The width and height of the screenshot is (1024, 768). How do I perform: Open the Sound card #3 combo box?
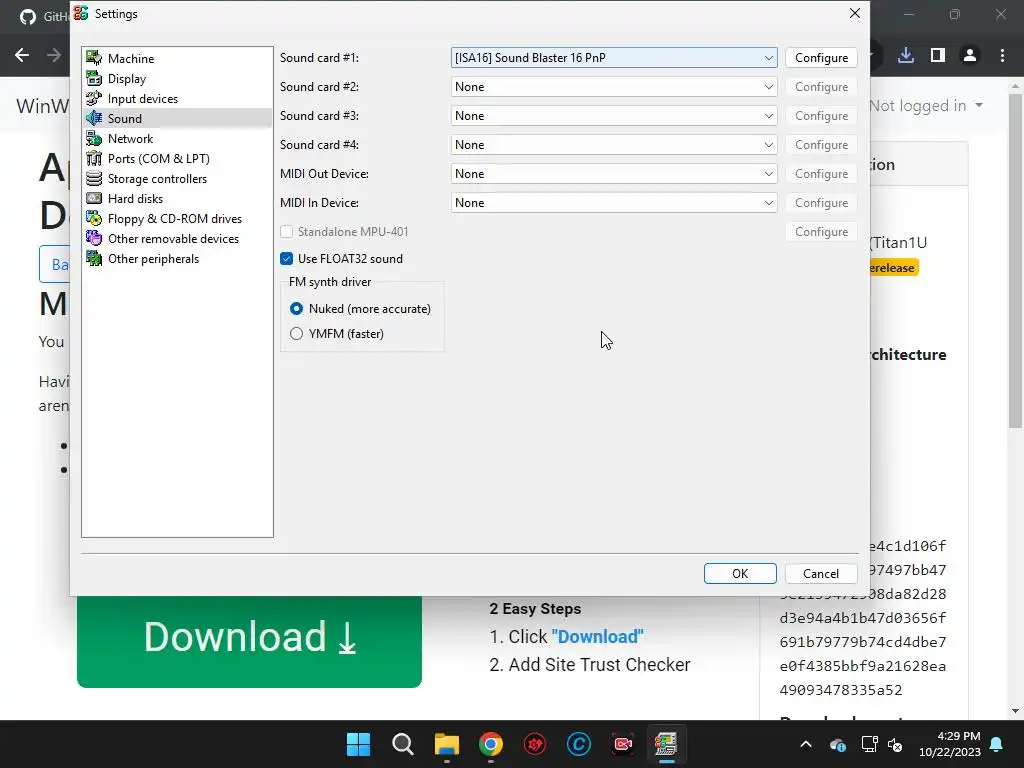coord(614,116)
